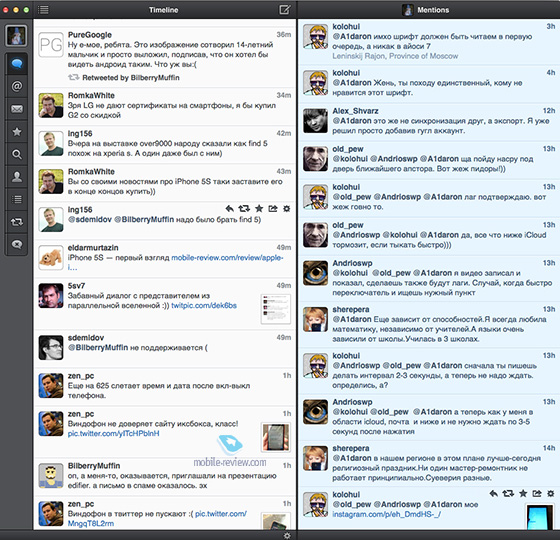
Task: Share kolohui instagram mention
Action: click(537, 494)
